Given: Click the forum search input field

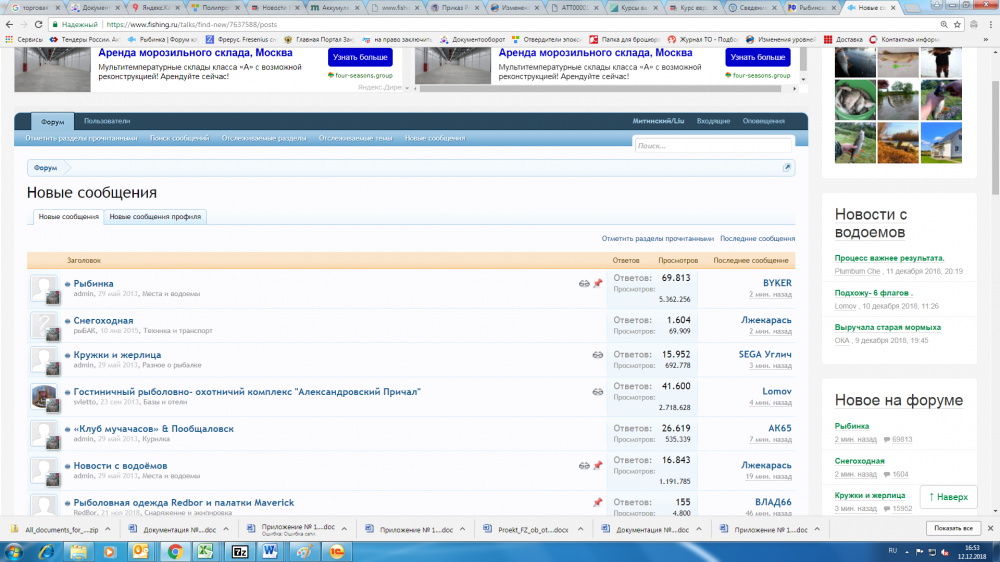Looking at the screenshot, I should (x=714, y=146).
